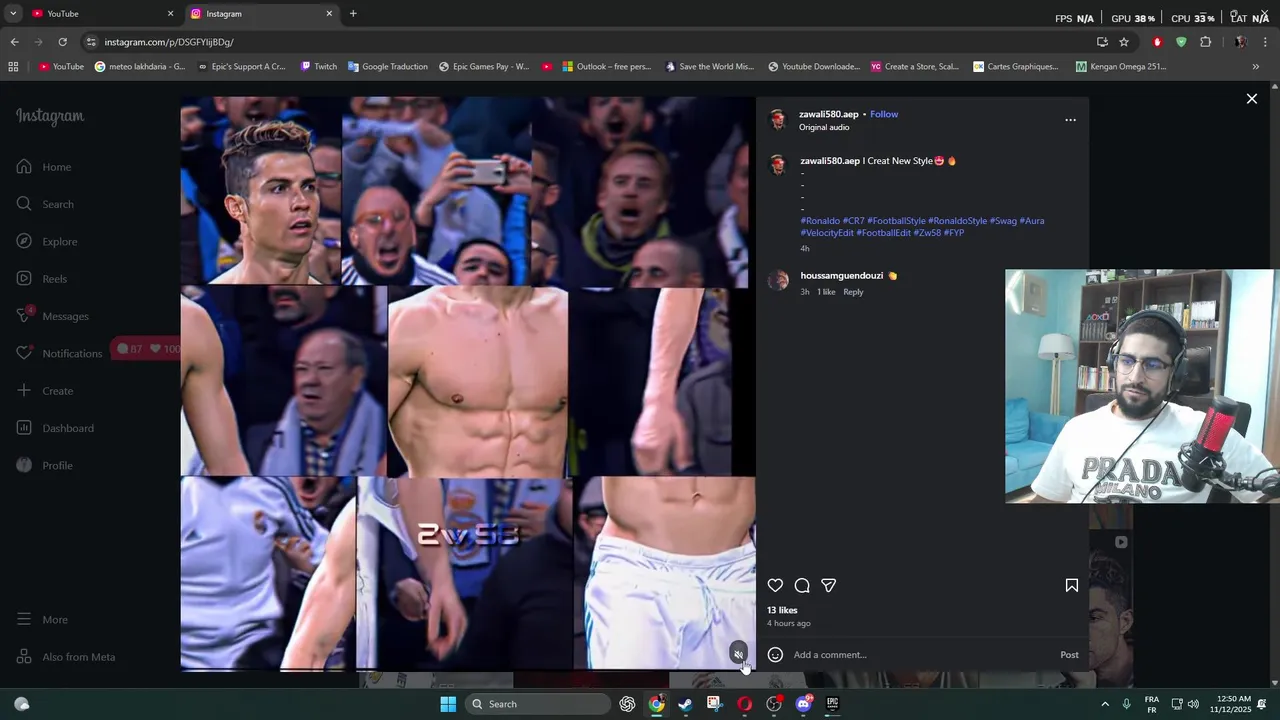Open Profile in the sidebar
This screenshot has width=1280, height=720.
[x=45, y=465]
